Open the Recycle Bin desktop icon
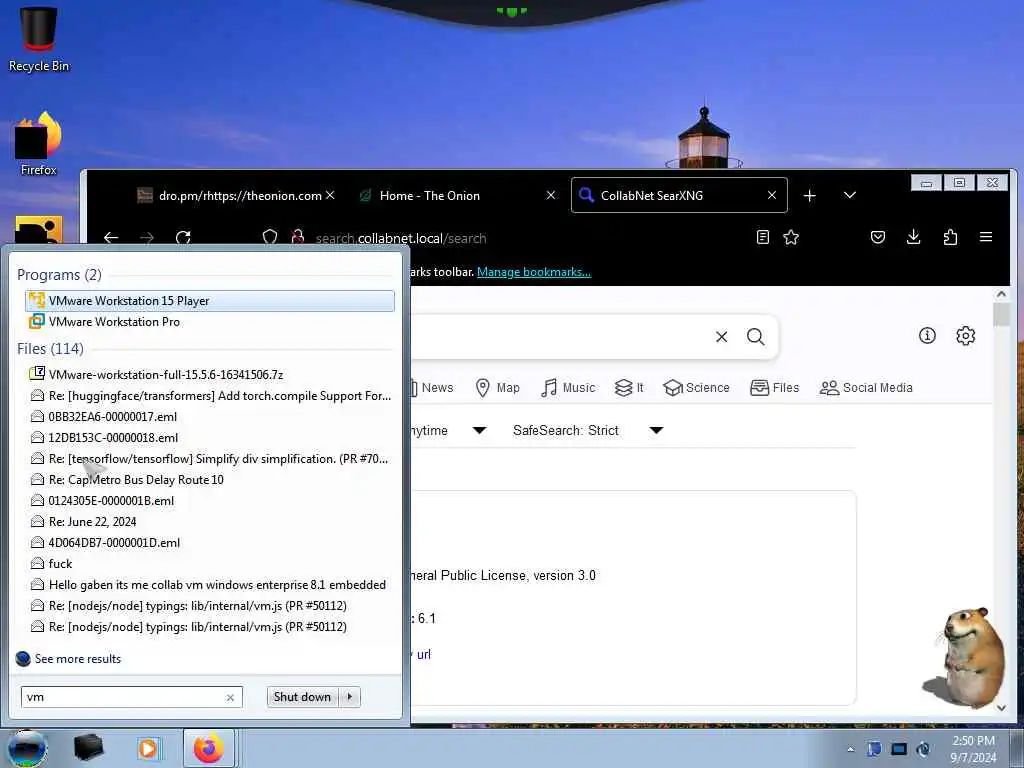 pos(39,38)
